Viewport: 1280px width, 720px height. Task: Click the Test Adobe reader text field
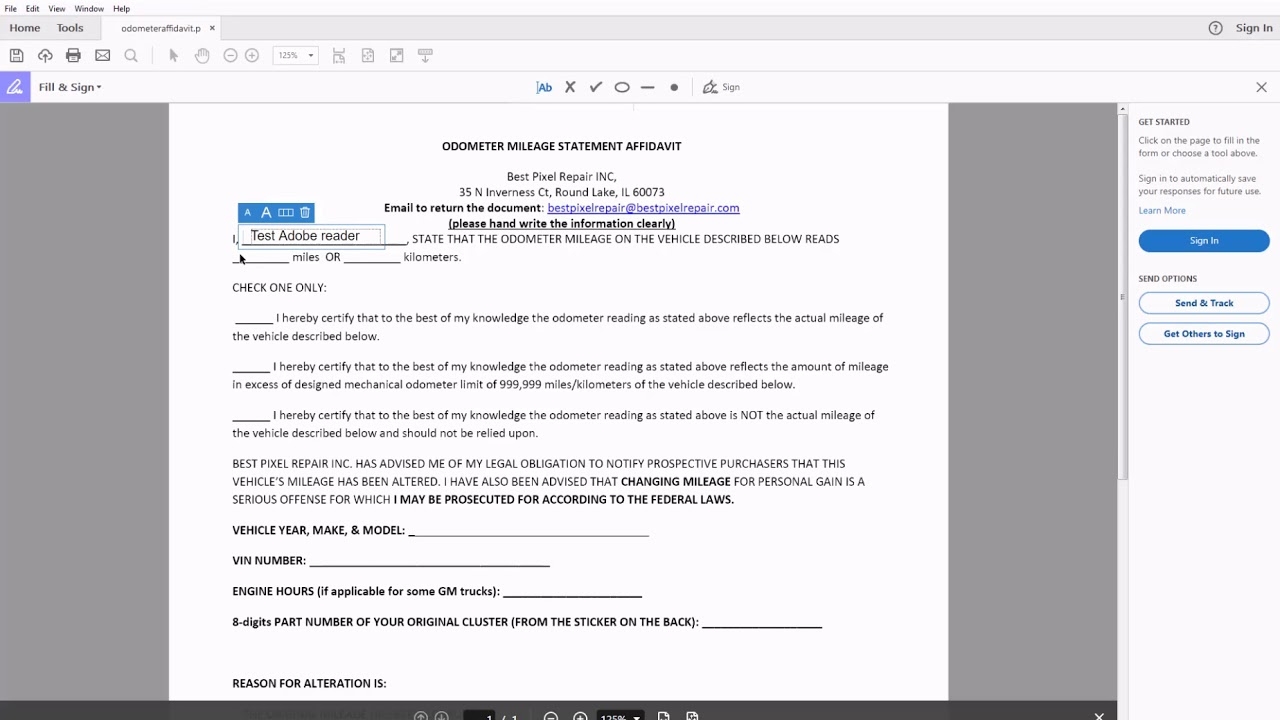coord(312,236)
